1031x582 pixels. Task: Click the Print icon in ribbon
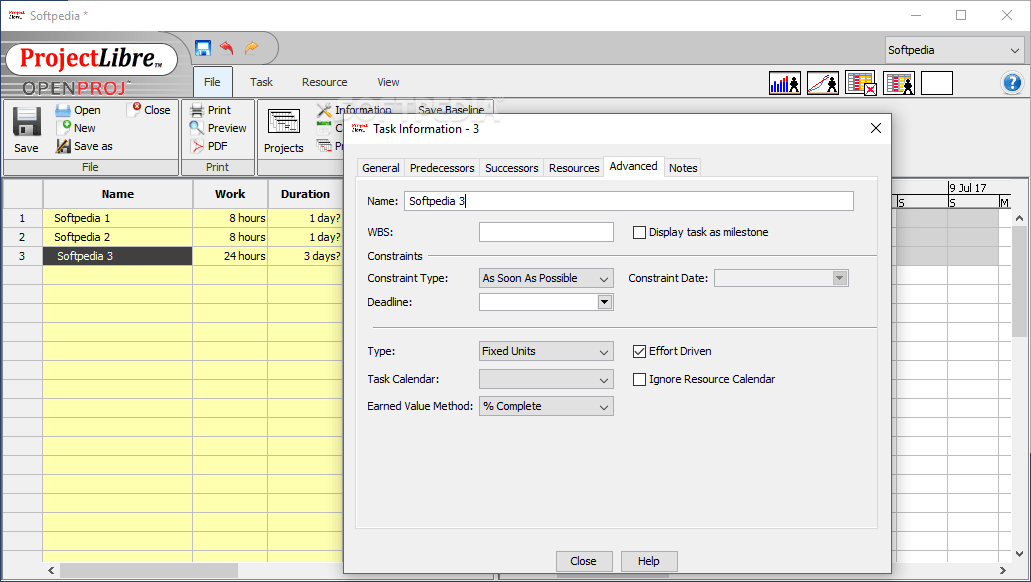pyautogui.click(x=197, y=110)
